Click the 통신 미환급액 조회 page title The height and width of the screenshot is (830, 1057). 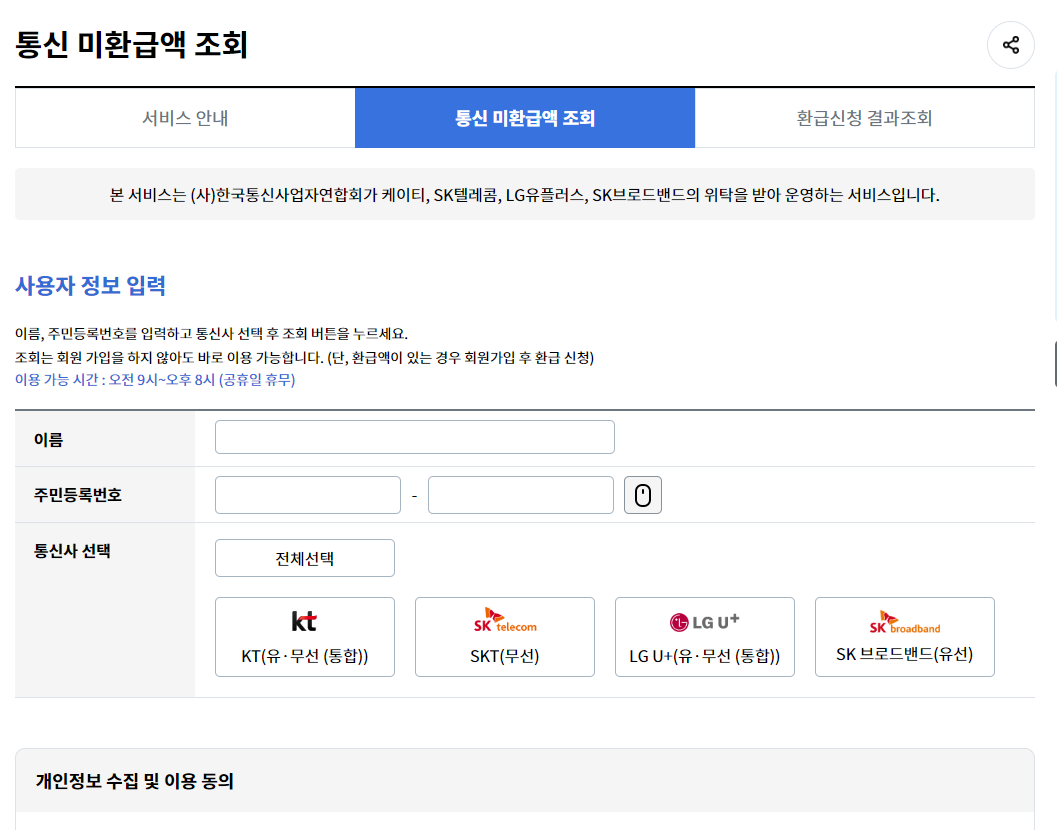[x=132, y=45]
